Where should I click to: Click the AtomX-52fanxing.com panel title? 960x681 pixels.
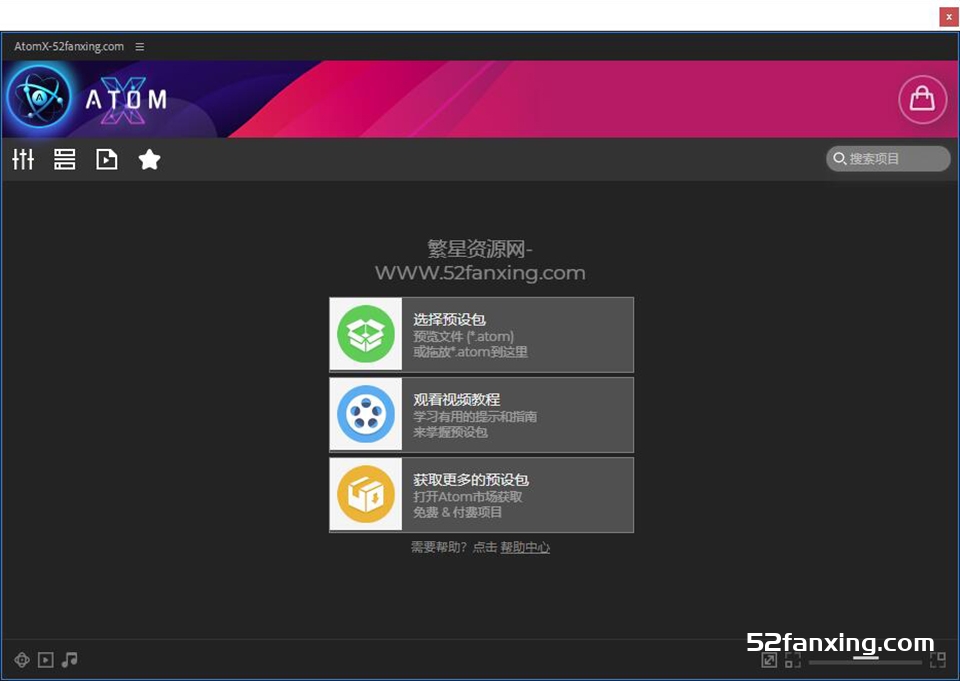point(69,47)
